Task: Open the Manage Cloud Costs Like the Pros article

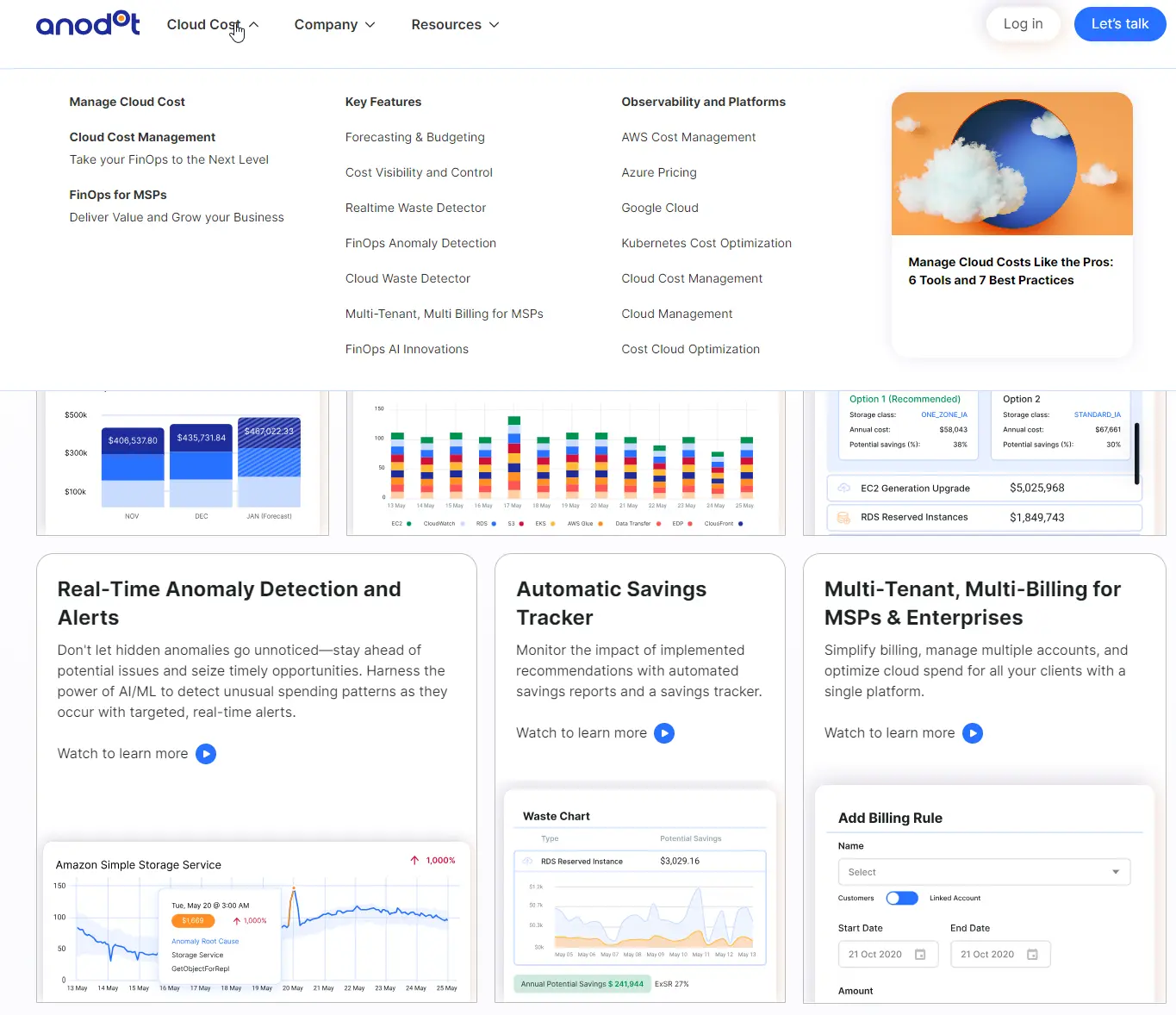Action: (x=1011, y=271)
